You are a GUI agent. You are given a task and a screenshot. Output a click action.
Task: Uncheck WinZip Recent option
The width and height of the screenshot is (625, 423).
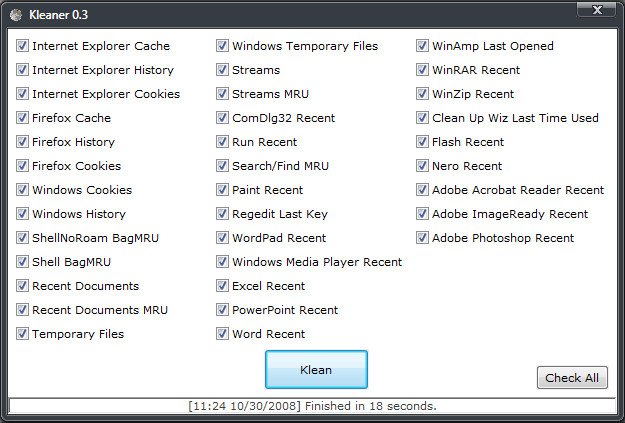coord(423,93)
